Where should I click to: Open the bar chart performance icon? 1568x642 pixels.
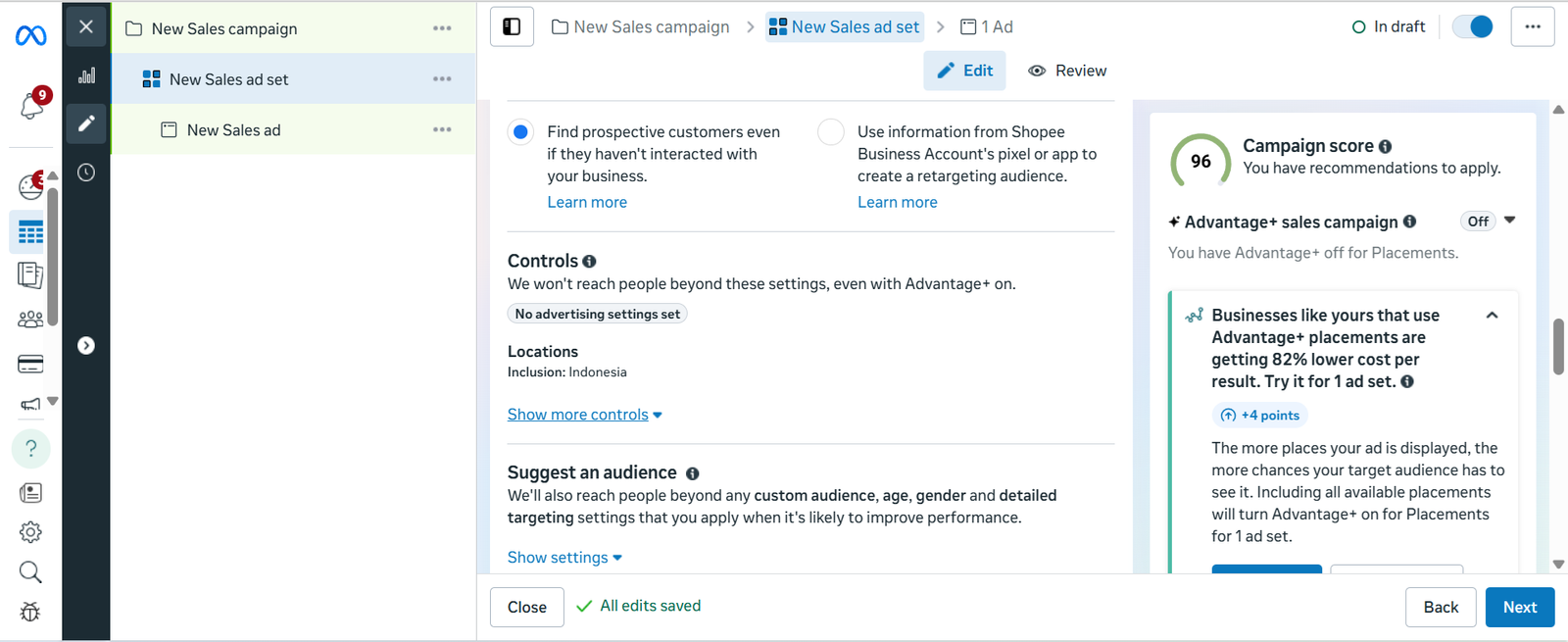click(x=86, y=75)
